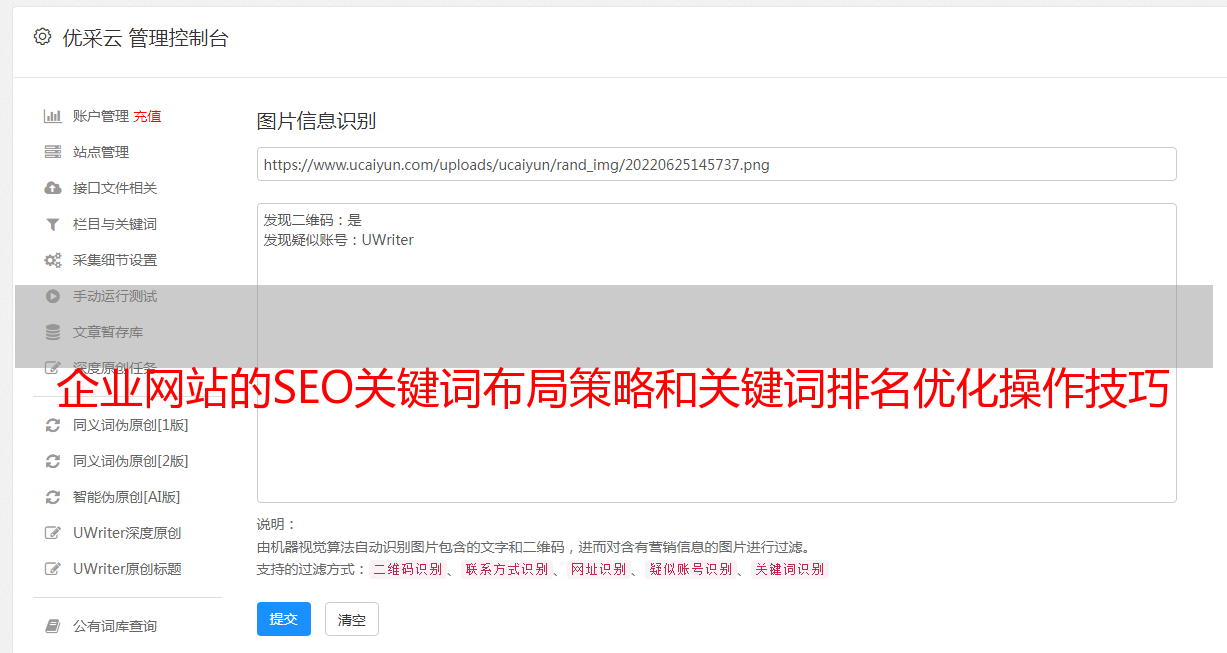Select 同义词伪原创[1版] menu entry
The height and width of the screenshot is (653, 1227).
pyautogui.click(x=131, y=425)
